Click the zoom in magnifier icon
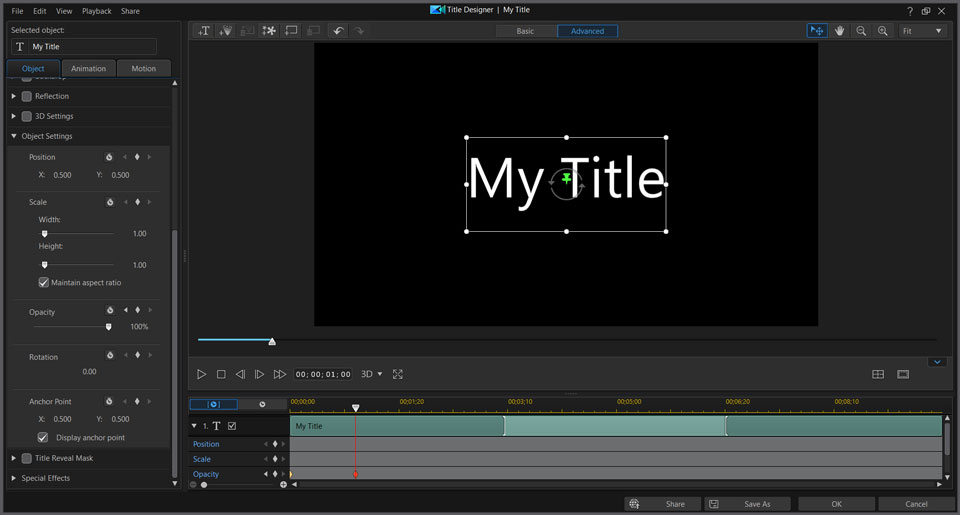The width and height of the screenshot is (960, 515). coord(882,31)
